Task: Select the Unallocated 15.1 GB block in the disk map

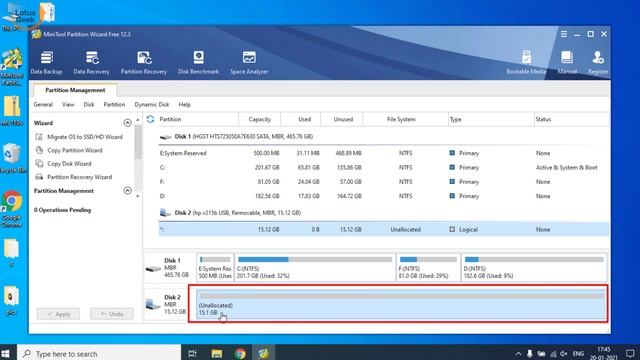Action: click(x=401, y=304)
